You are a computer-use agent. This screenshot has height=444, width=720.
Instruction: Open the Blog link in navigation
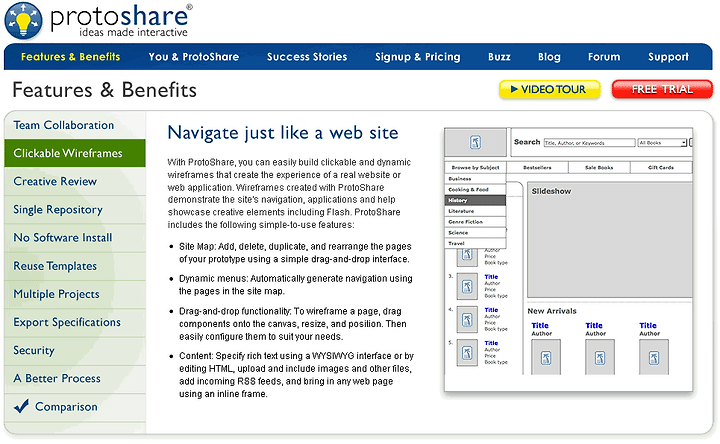coord(549,57)
